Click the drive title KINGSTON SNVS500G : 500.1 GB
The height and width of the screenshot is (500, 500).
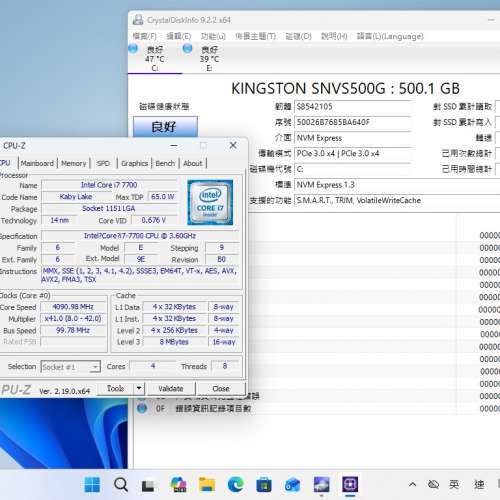346,89
